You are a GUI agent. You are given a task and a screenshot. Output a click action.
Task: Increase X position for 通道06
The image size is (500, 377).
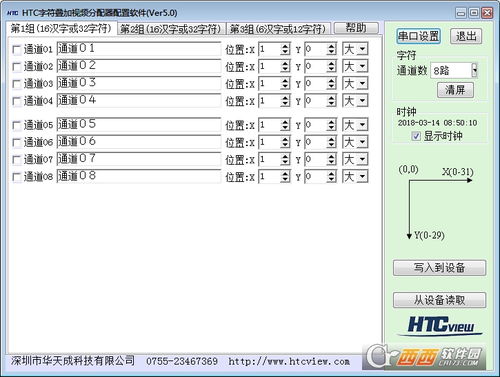(x=285, y=139)
